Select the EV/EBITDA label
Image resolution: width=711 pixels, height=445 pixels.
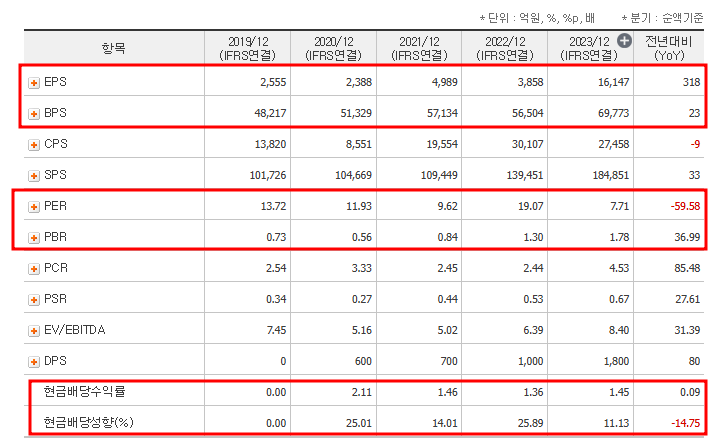[75, 330]
